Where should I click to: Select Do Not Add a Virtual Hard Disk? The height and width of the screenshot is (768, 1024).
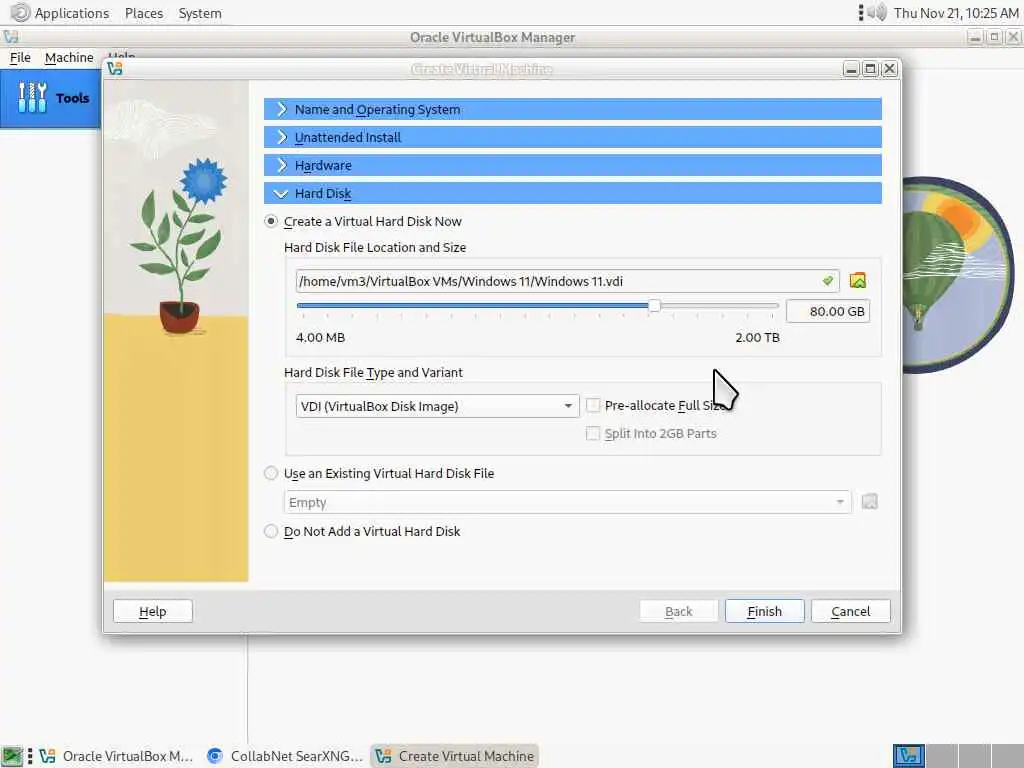tap(271, 532)
